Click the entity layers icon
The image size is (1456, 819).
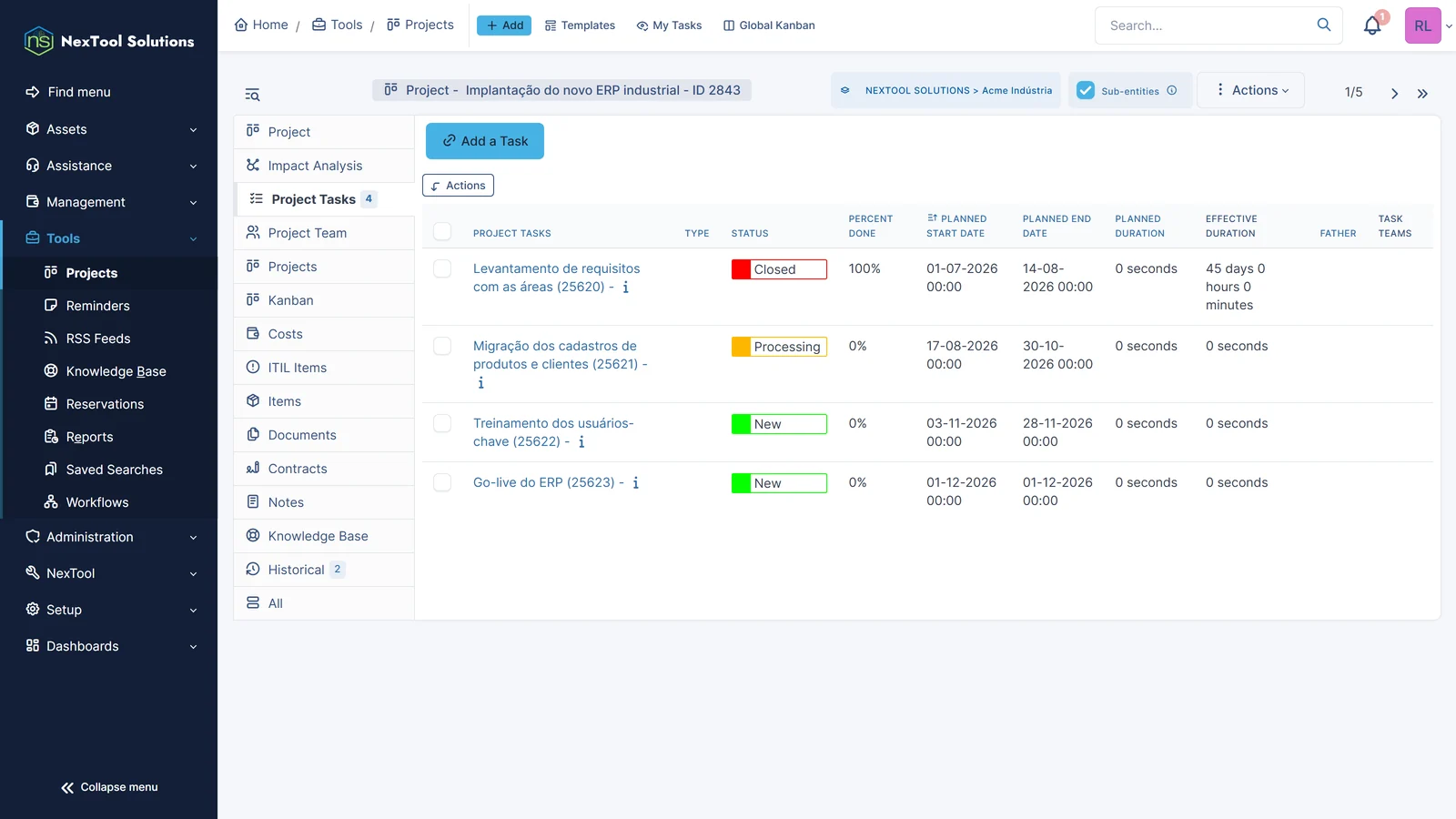[844, 90]
